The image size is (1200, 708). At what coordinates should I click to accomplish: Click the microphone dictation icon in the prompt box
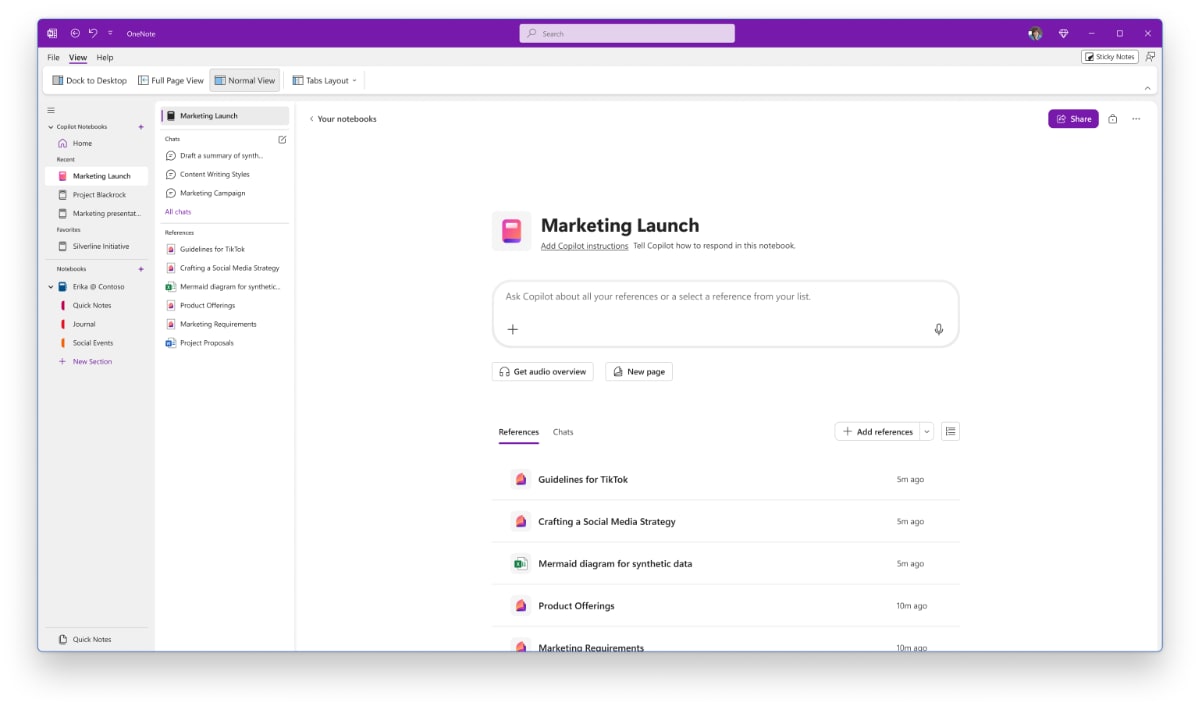tap(937, 328)
